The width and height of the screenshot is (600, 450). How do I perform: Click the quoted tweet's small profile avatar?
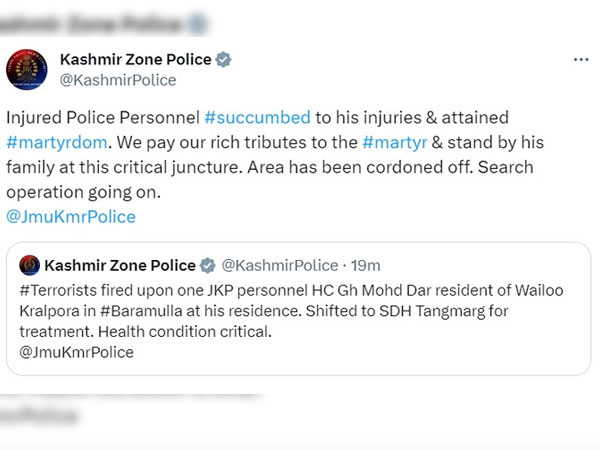pyautogui.click(x=28, y=265)
